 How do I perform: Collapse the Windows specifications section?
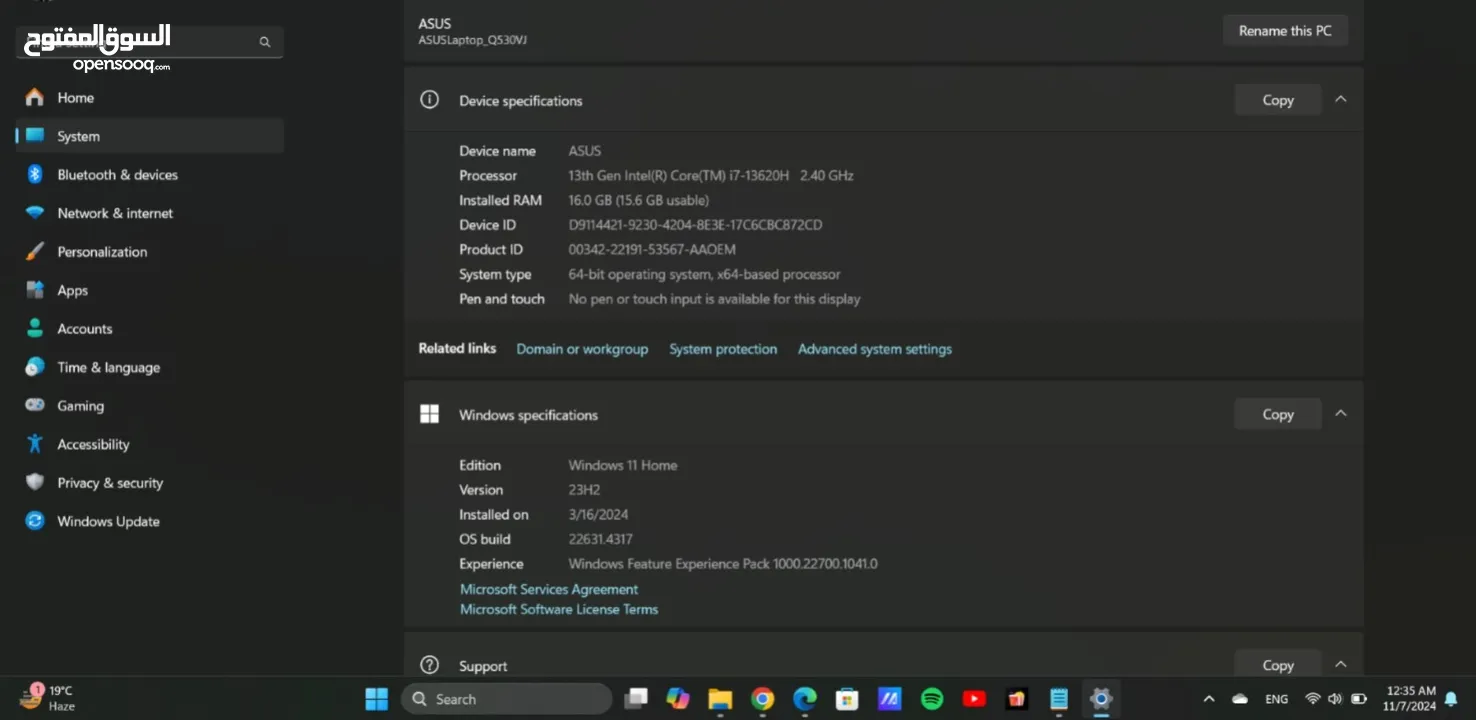point(1341,413)
